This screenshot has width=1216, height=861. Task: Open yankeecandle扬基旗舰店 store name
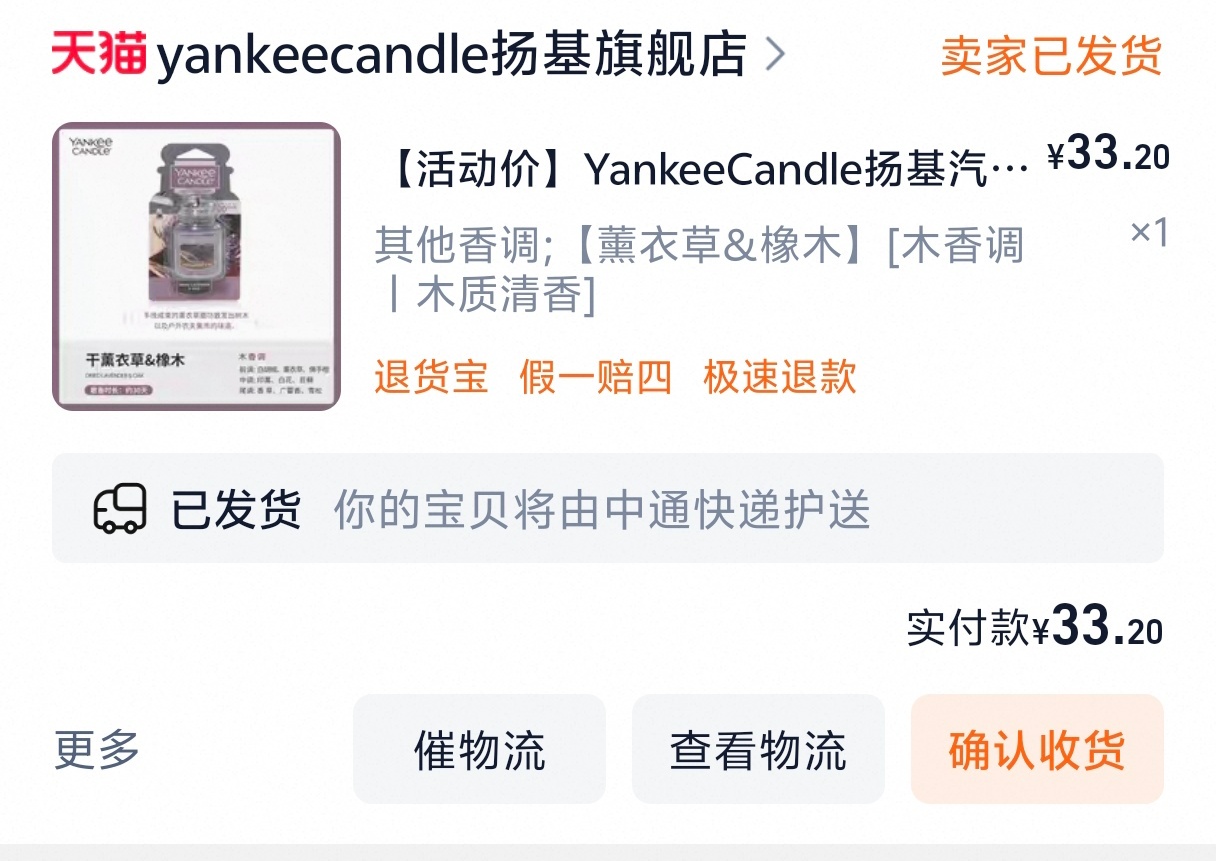tap(452, 54)
